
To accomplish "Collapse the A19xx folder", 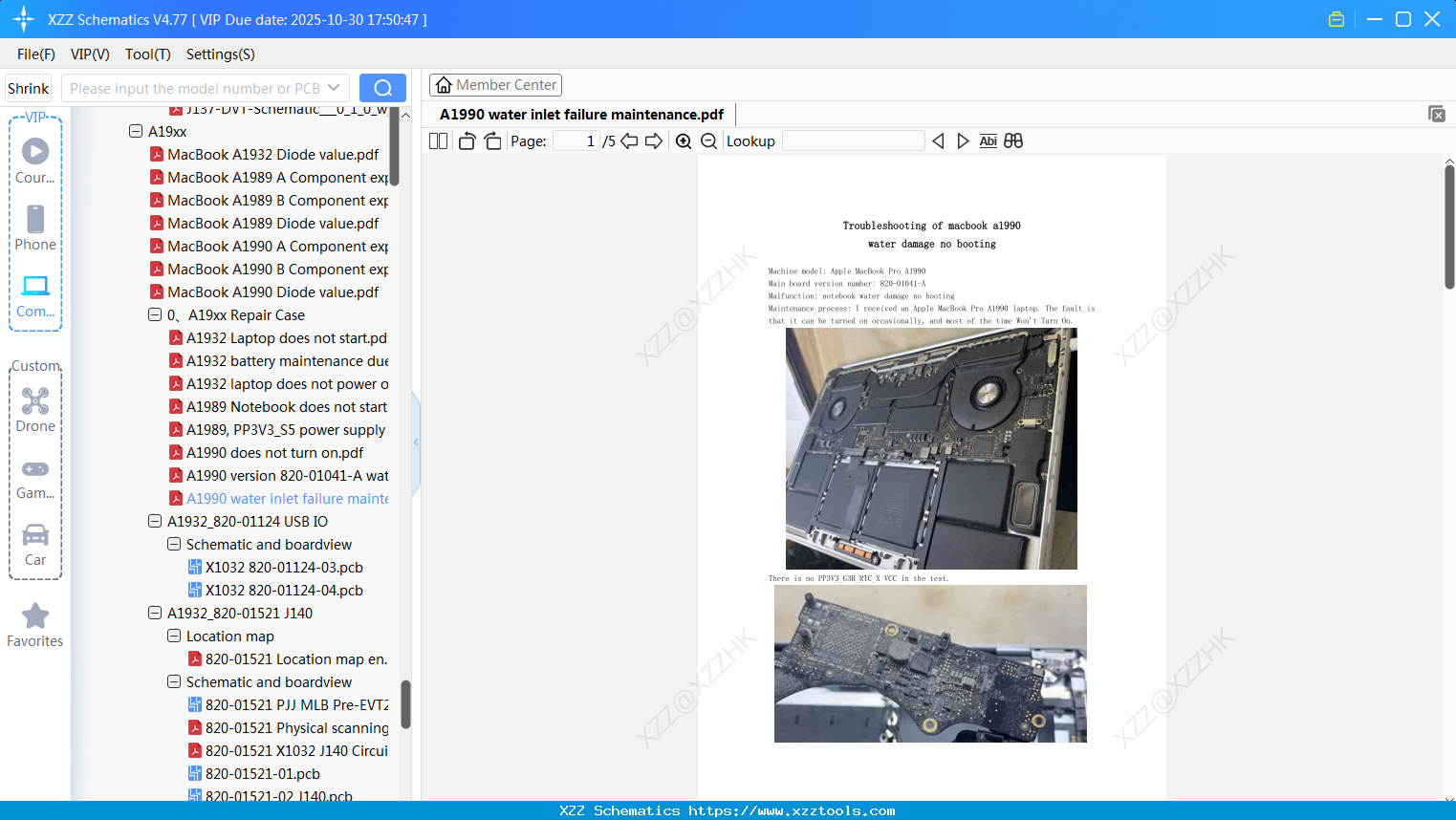I will tap(136, 131).
